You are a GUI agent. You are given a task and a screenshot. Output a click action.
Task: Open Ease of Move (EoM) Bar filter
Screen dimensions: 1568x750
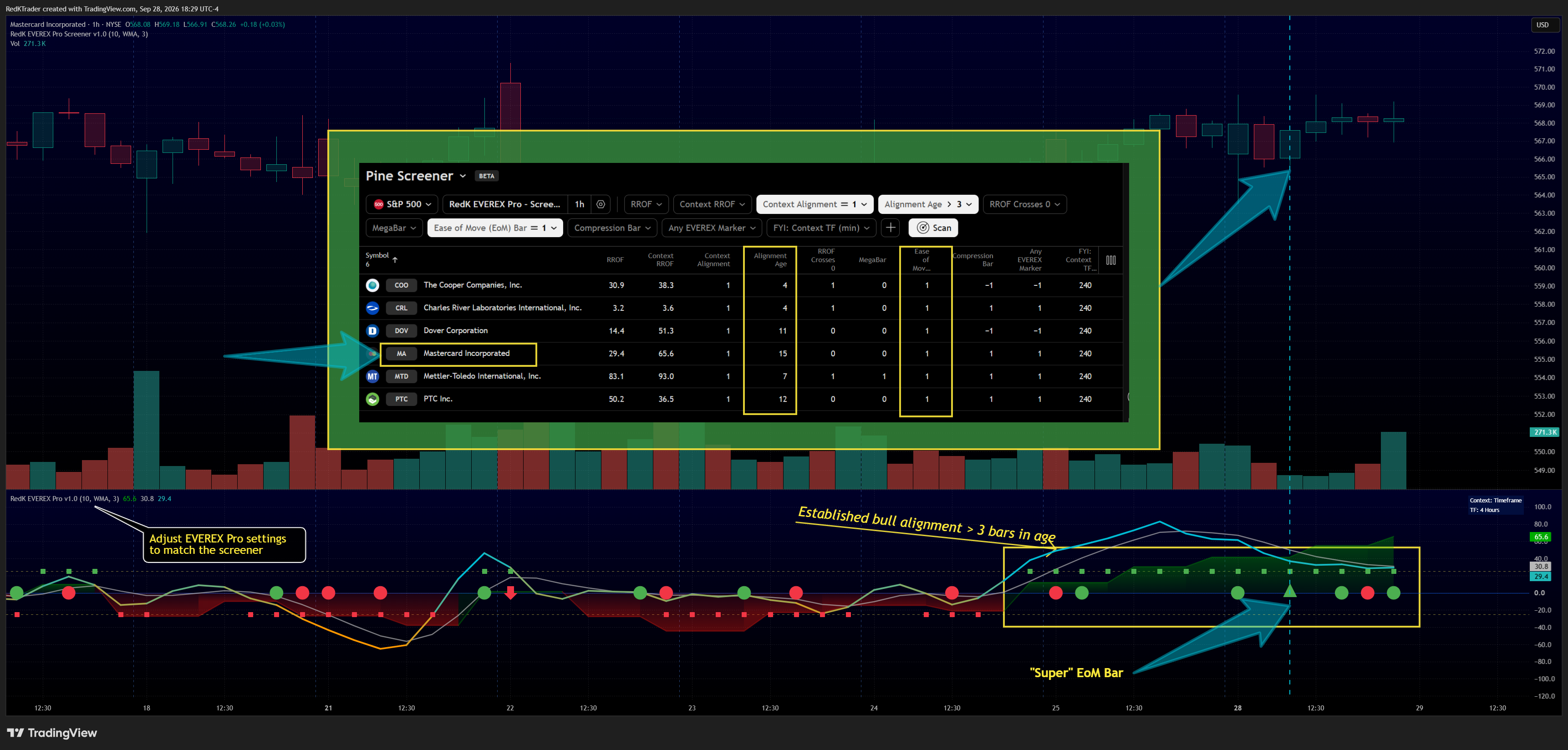pos(495,228)
